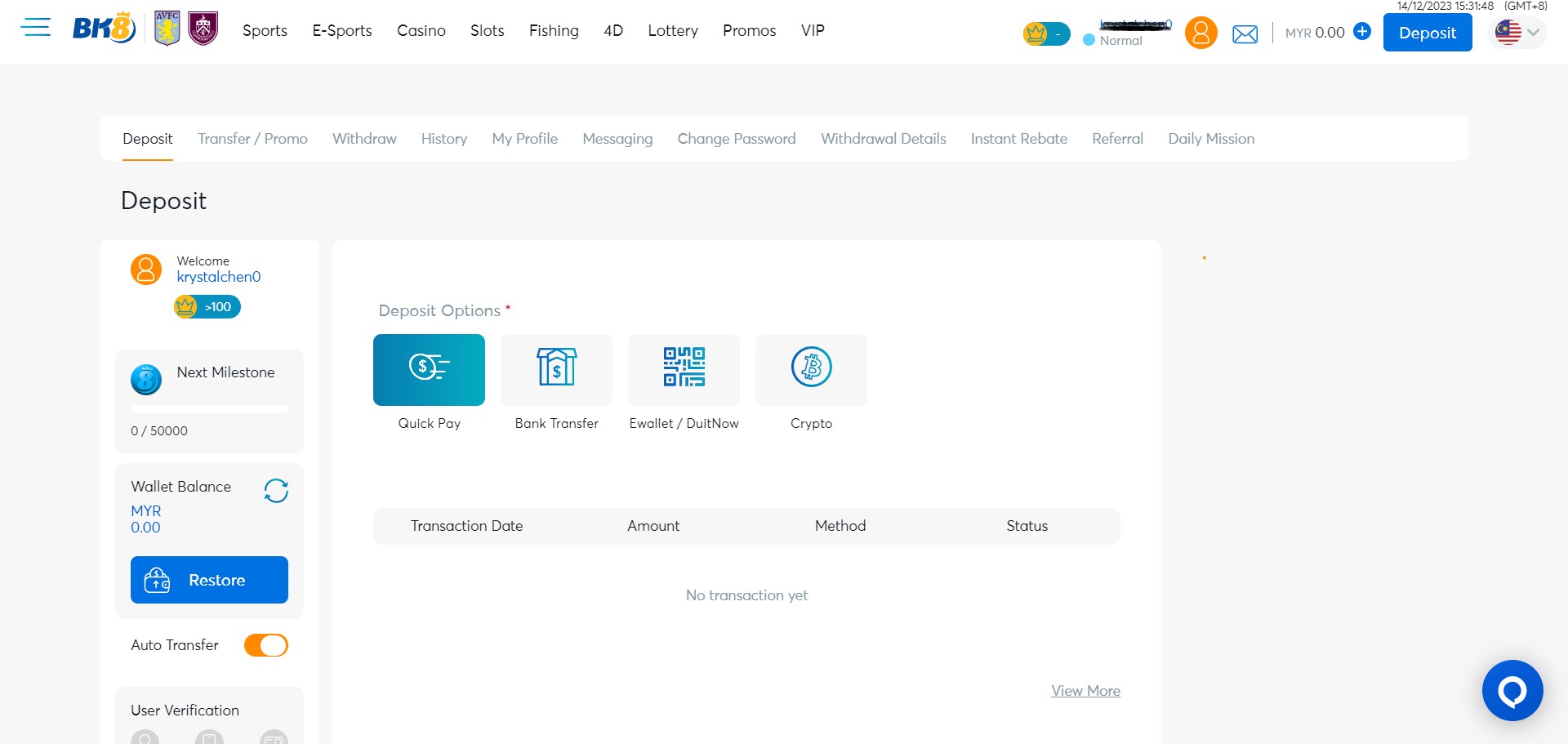Open the My Profile tab
This screenshot has height=744, width=1568.
(x=524, y=139)
